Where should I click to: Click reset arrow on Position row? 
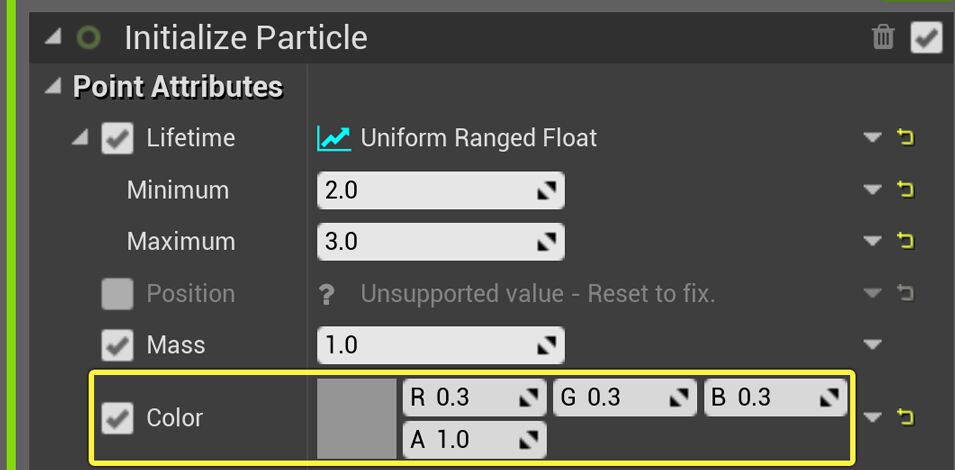click(907, 293)
